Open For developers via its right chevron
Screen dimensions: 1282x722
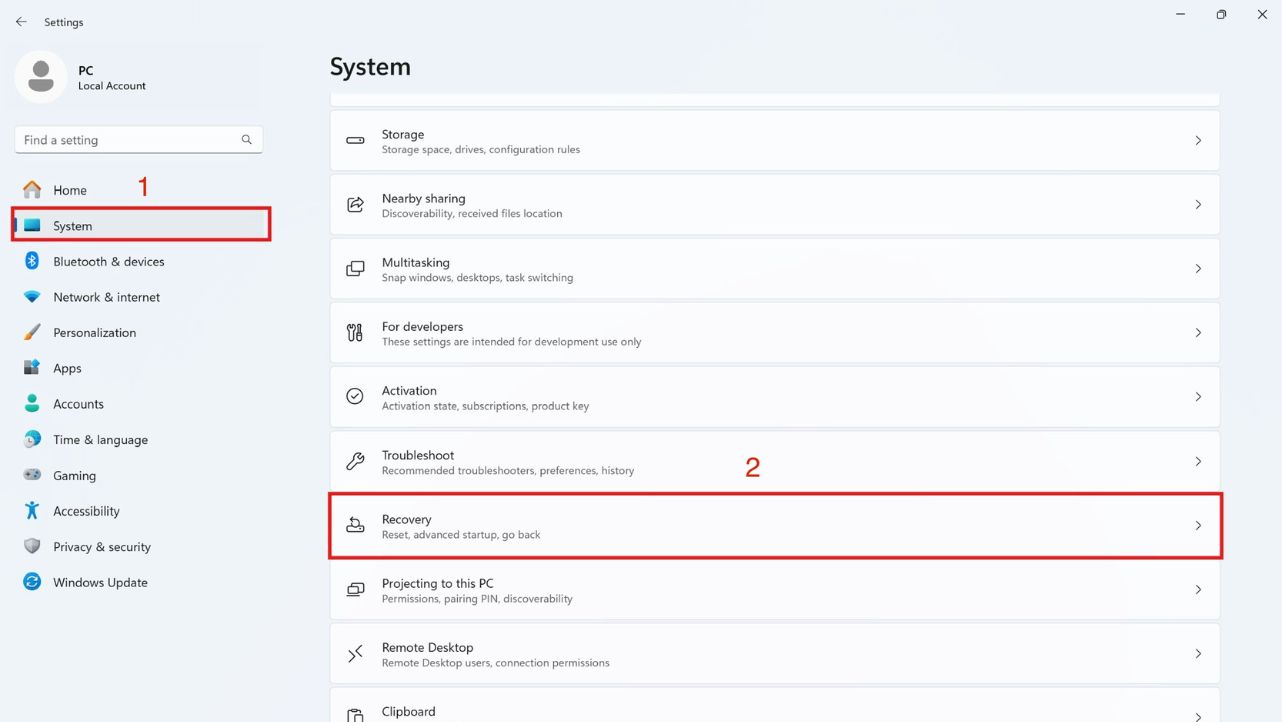[1198, 333]
